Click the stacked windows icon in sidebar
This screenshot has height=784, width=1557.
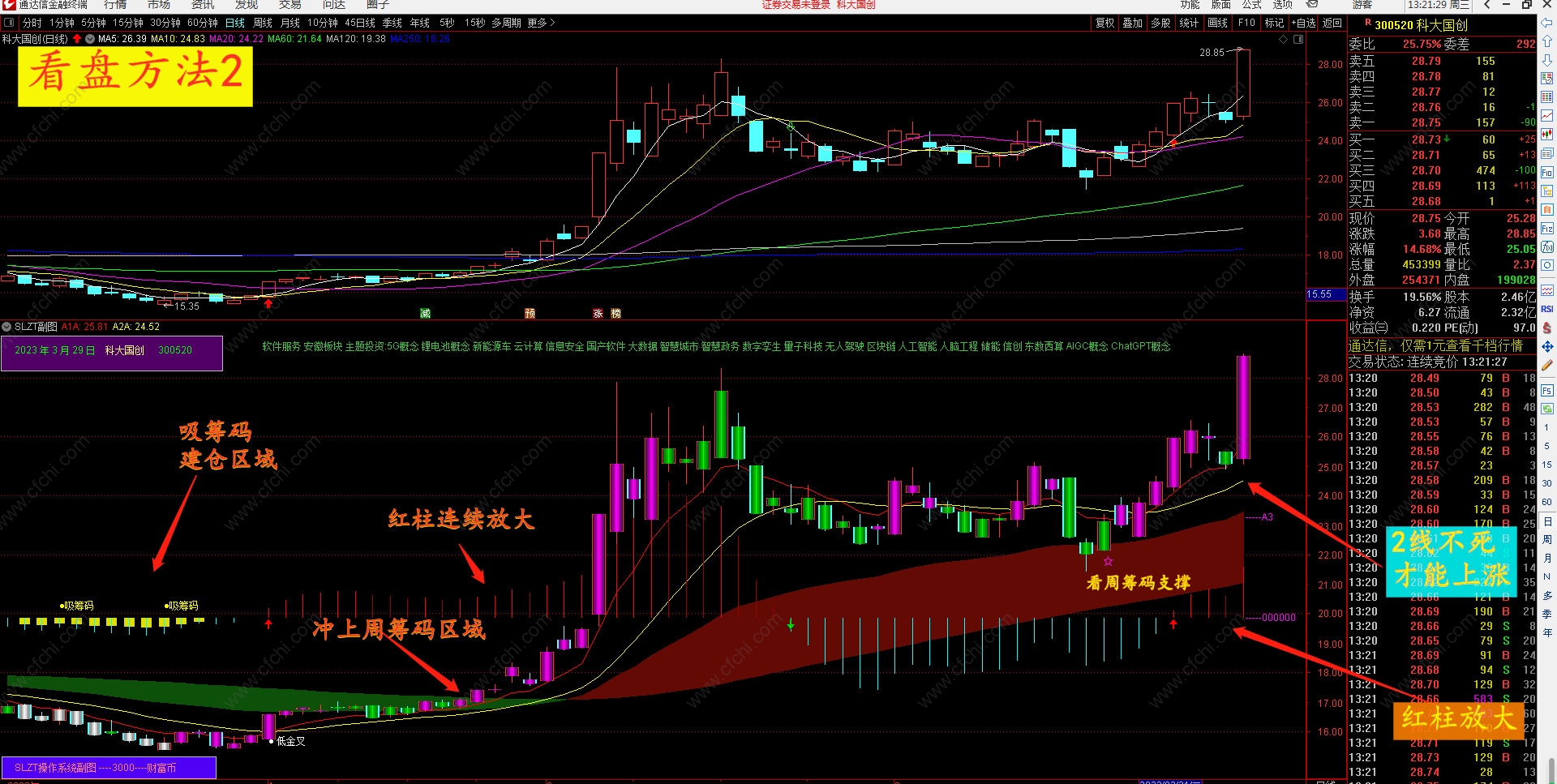(1547, 153)
